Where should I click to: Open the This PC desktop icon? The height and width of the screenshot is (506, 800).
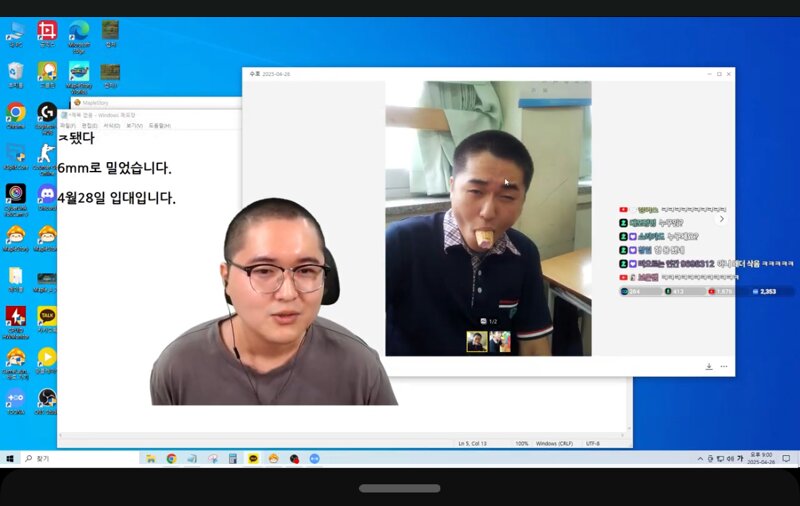pos(15,34)
